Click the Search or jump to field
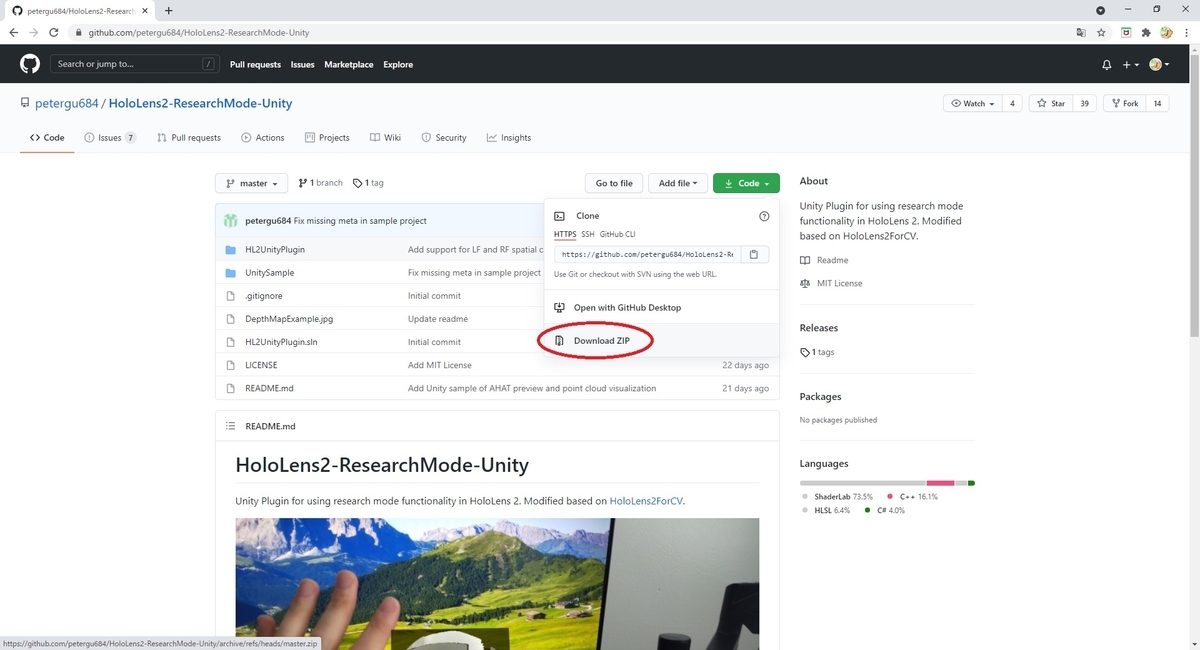1200x650 pixels. pos(134,64)
